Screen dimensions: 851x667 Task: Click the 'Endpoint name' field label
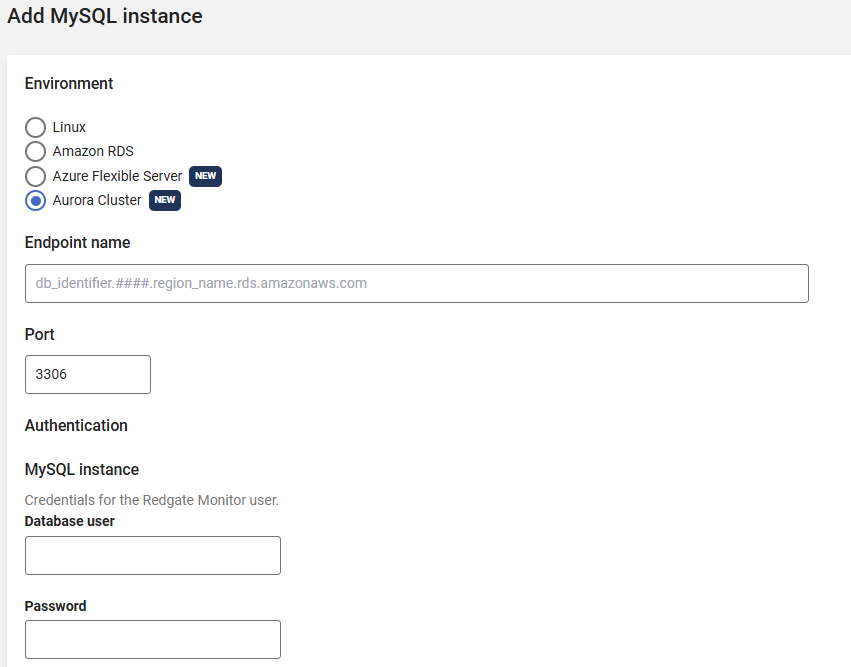coord(77,242)
